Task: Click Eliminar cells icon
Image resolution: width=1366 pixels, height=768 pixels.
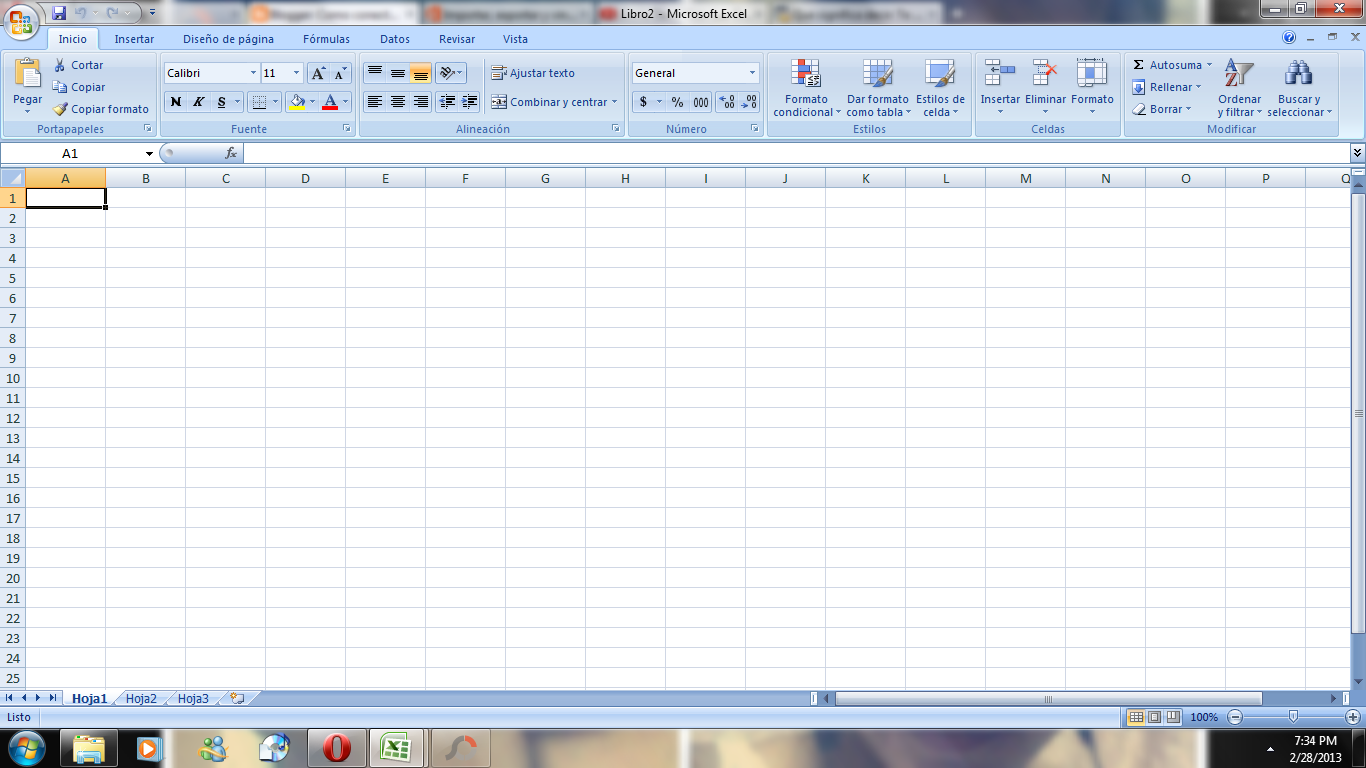Action: 1045,73
